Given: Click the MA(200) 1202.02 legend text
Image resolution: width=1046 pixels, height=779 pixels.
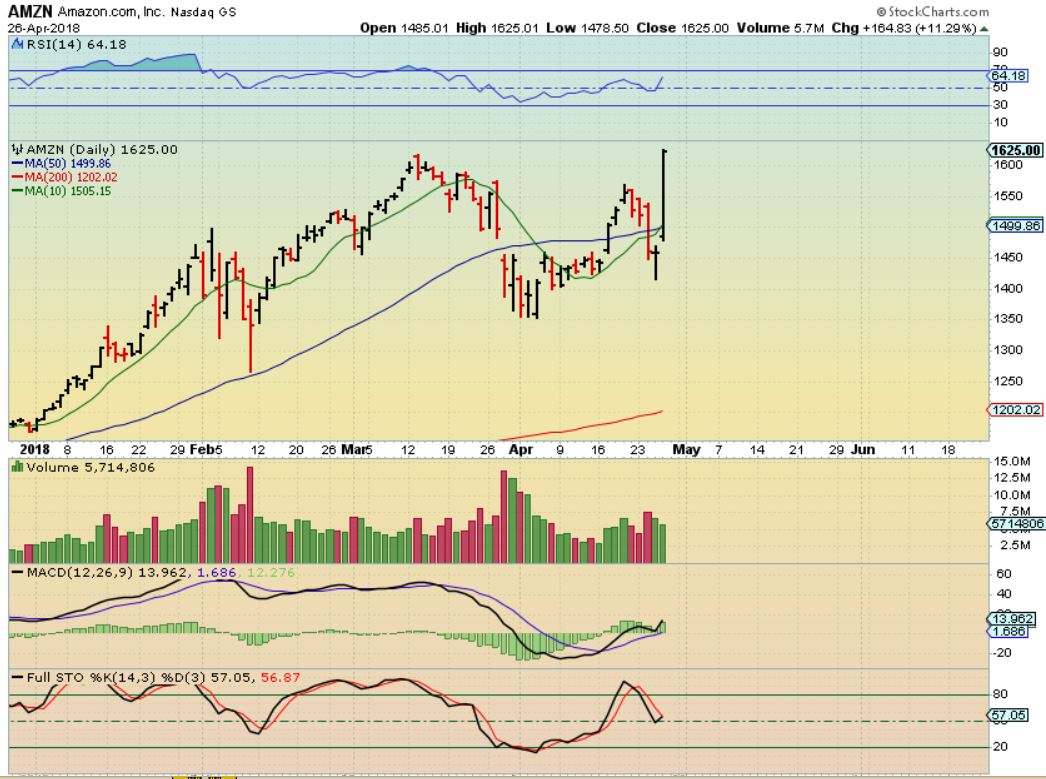Looking at the screenshot, I should pyautogui.click(x=71, y=177).
